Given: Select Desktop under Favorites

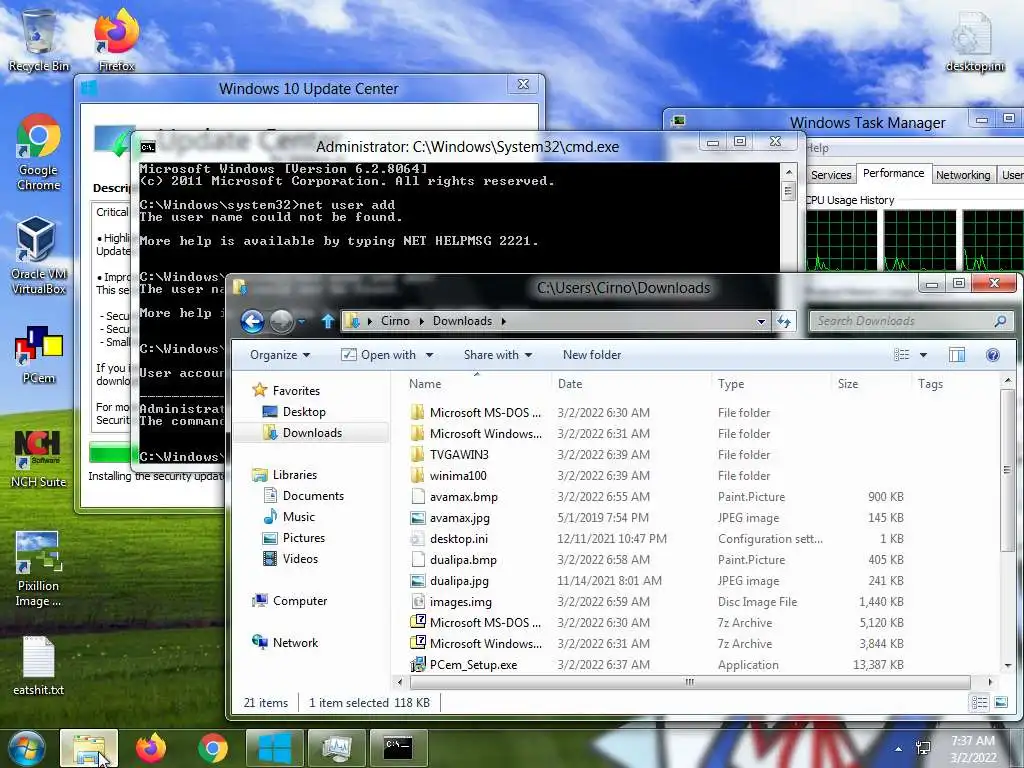Looking at the screenshot, I should [x=304, y=412].
